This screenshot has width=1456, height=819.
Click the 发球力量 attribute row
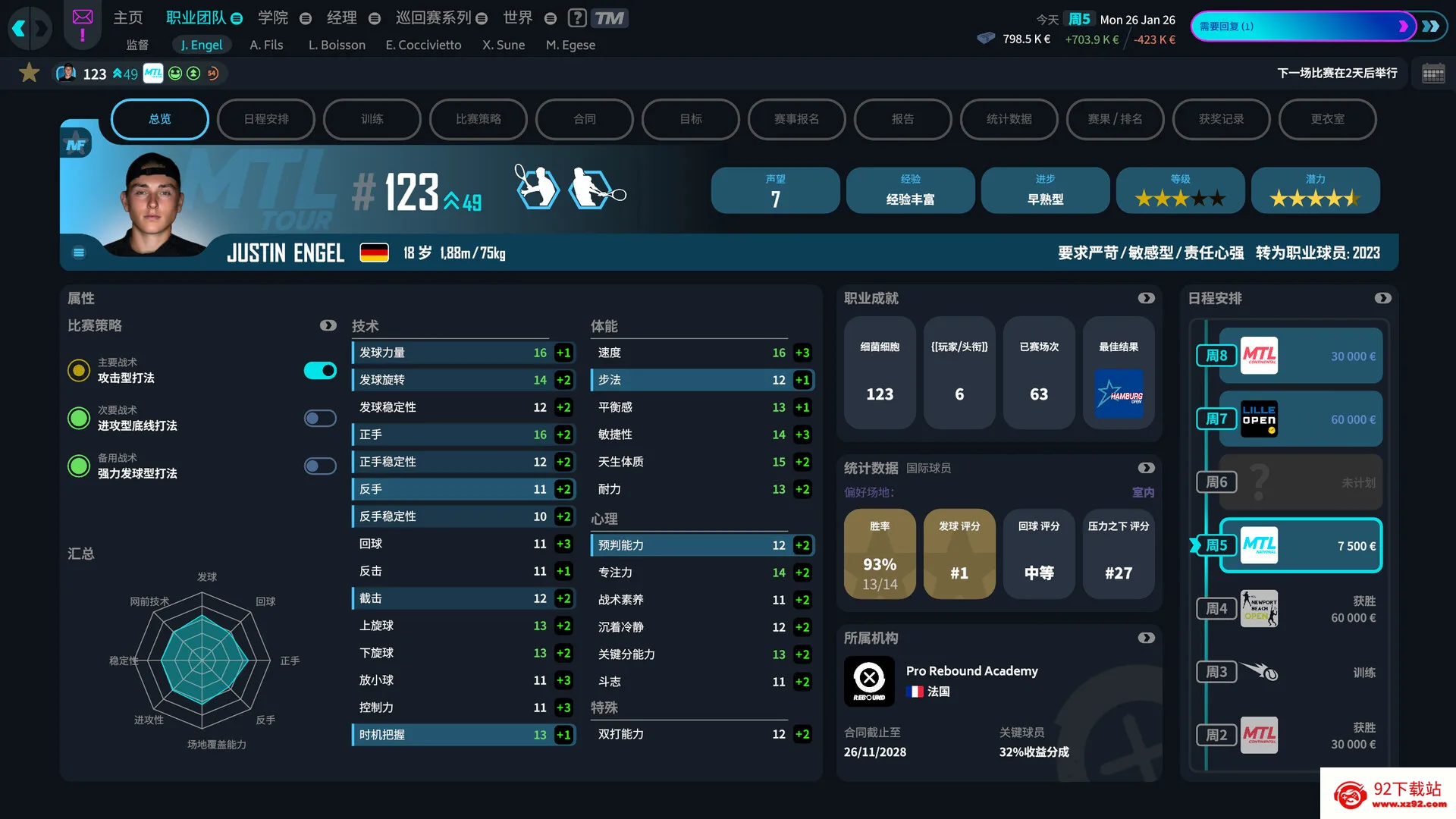[463, 353]
